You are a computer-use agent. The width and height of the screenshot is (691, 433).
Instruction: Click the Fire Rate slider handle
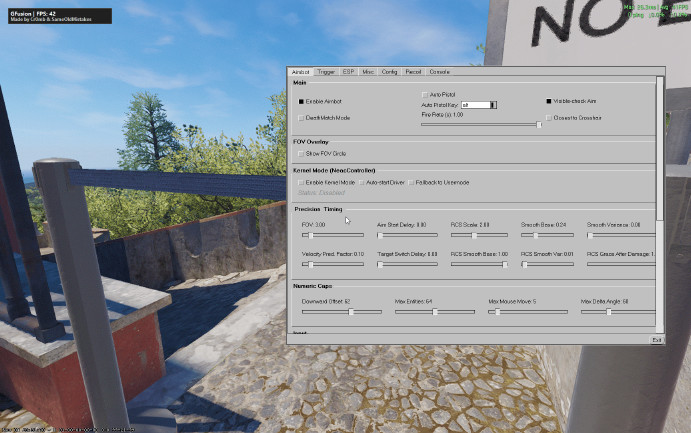(539, 125)
